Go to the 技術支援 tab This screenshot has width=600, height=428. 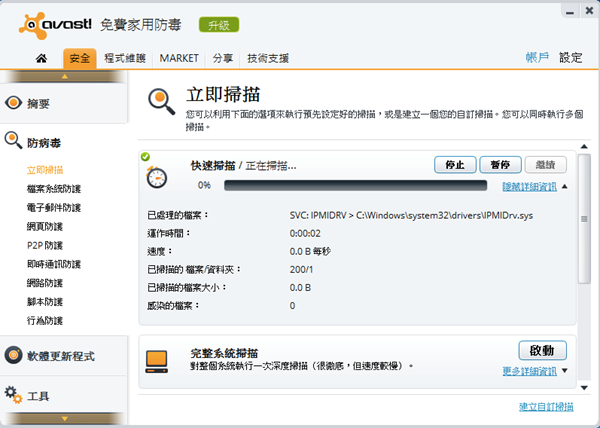[268, 58]
